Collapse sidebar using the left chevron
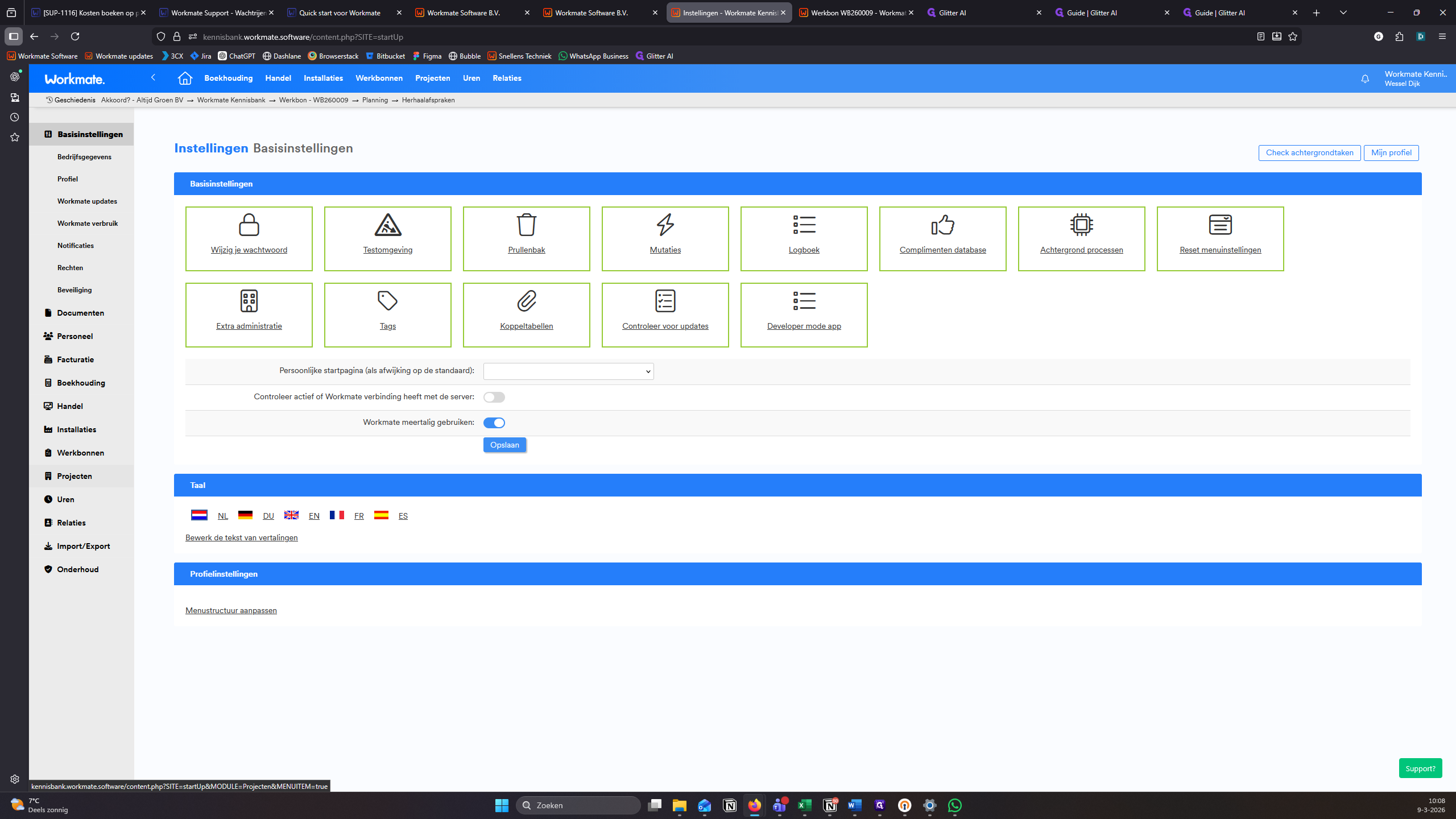 pyautogui.click(x=153, y=77)
